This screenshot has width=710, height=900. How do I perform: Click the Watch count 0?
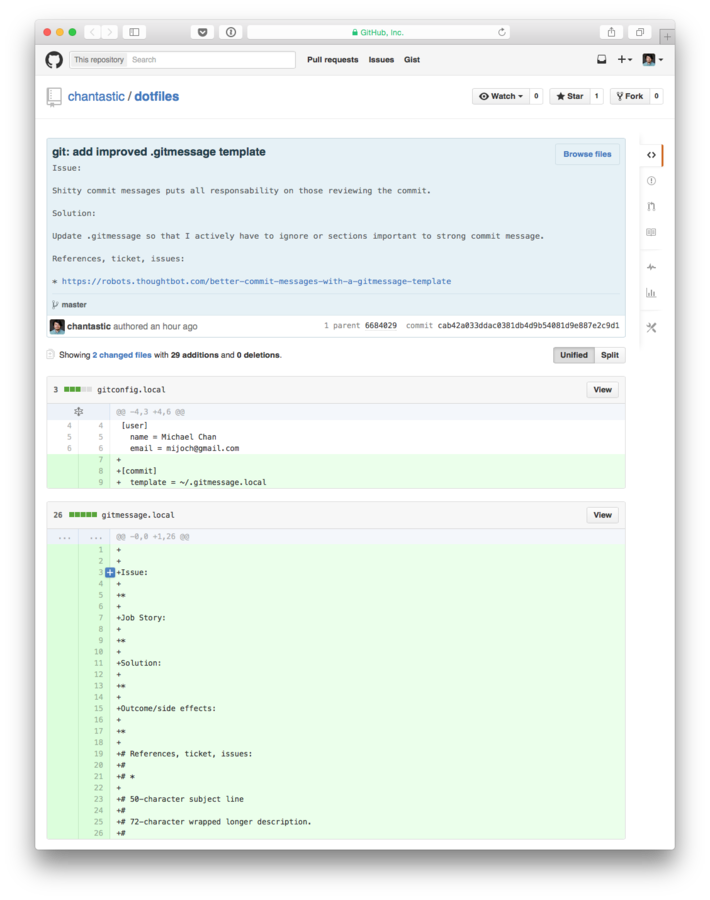tap(536, 96)
